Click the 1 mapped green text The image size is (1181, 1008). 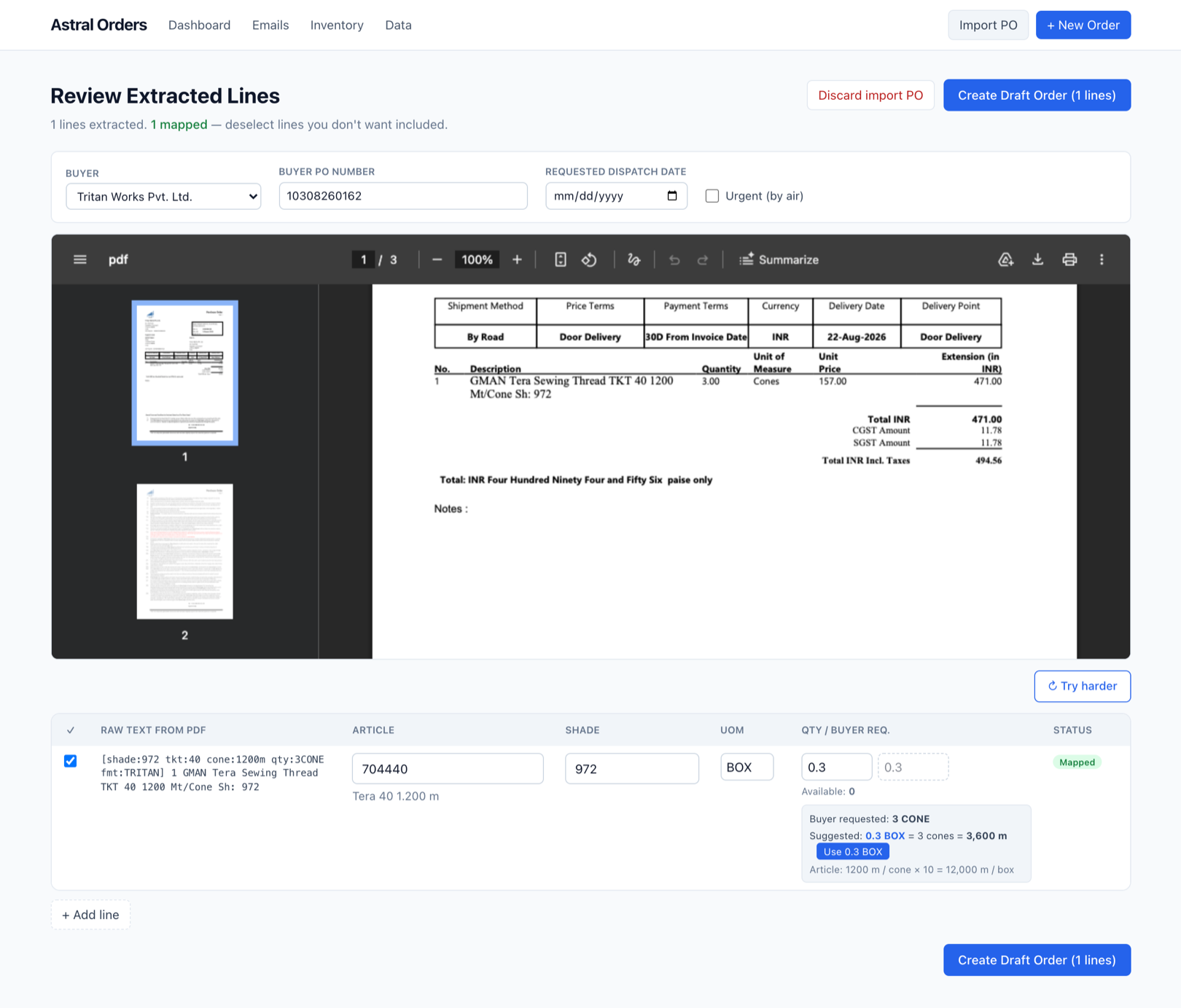[179, 125]
